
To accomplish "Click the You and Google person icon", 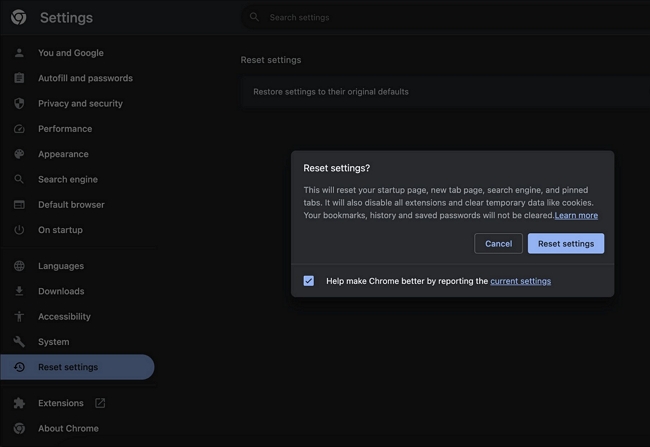I will point(19,53).
